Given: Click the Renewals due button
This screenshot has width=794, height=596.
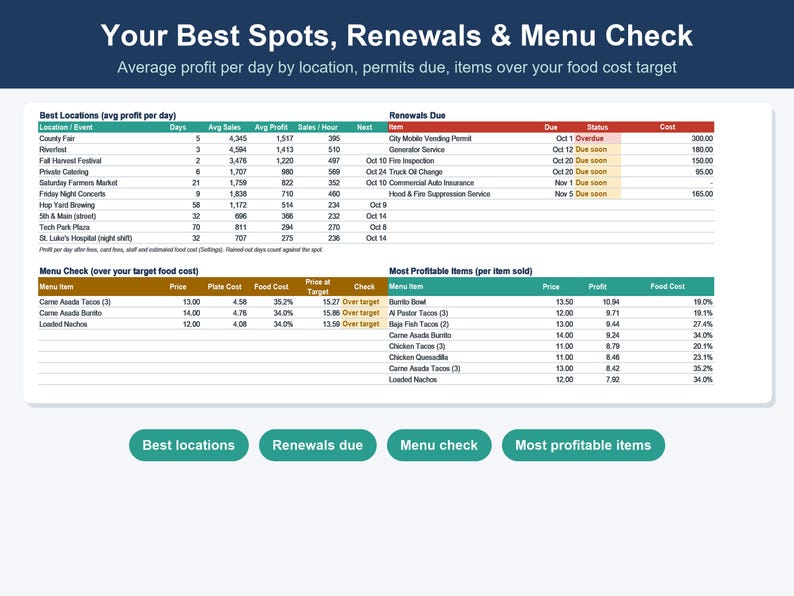Looking at the screenshot, I should (317, 445).
